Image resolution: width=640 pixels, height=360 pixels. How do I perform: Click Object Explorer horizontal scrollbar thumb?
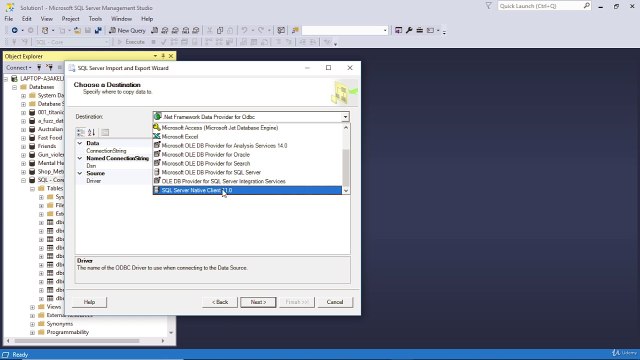(77, 340)
